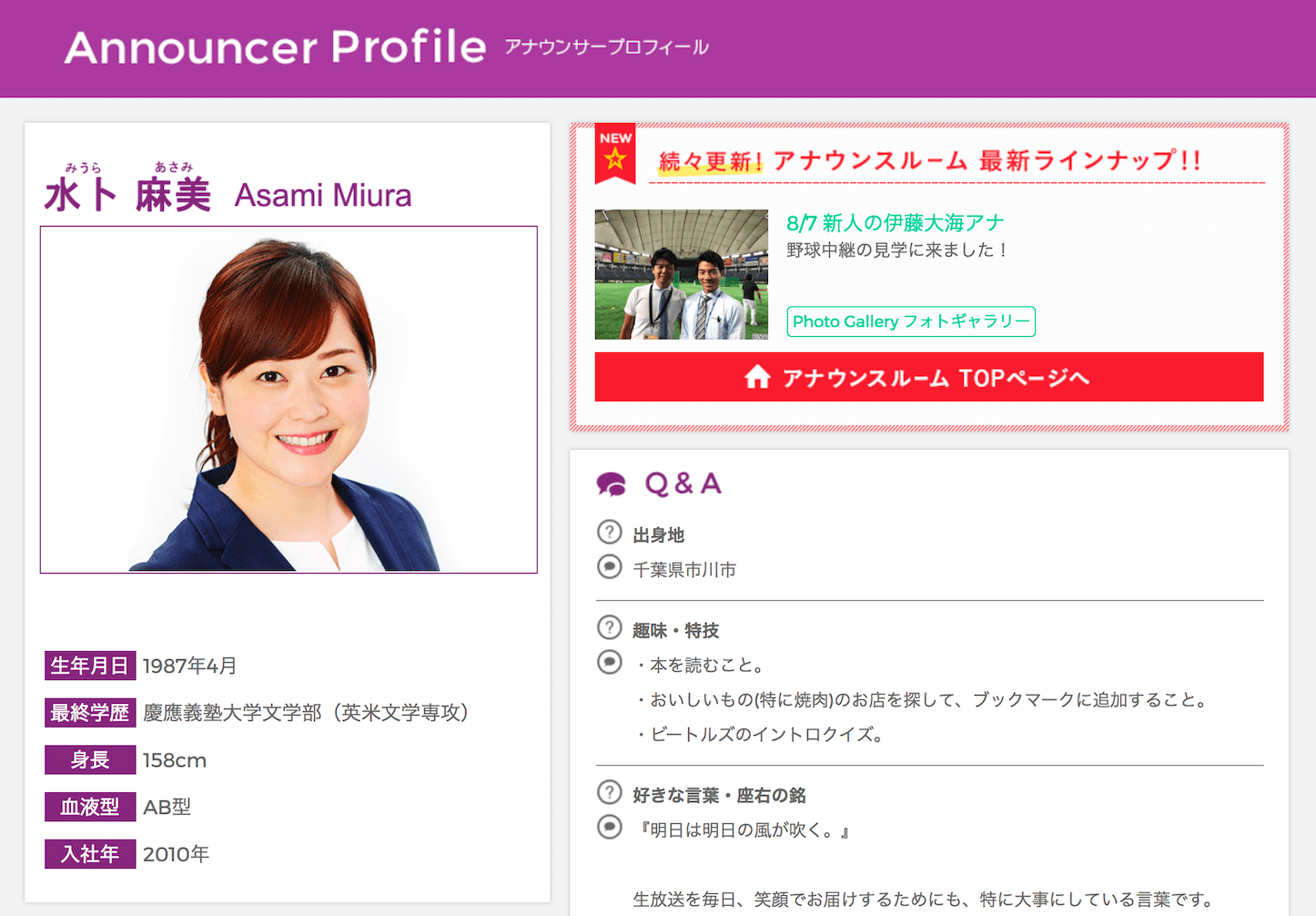1316x916 pixels.
Task: Click the answer bubble icon beside 明日は明日の風が吹く
Action: click(609, 827)
